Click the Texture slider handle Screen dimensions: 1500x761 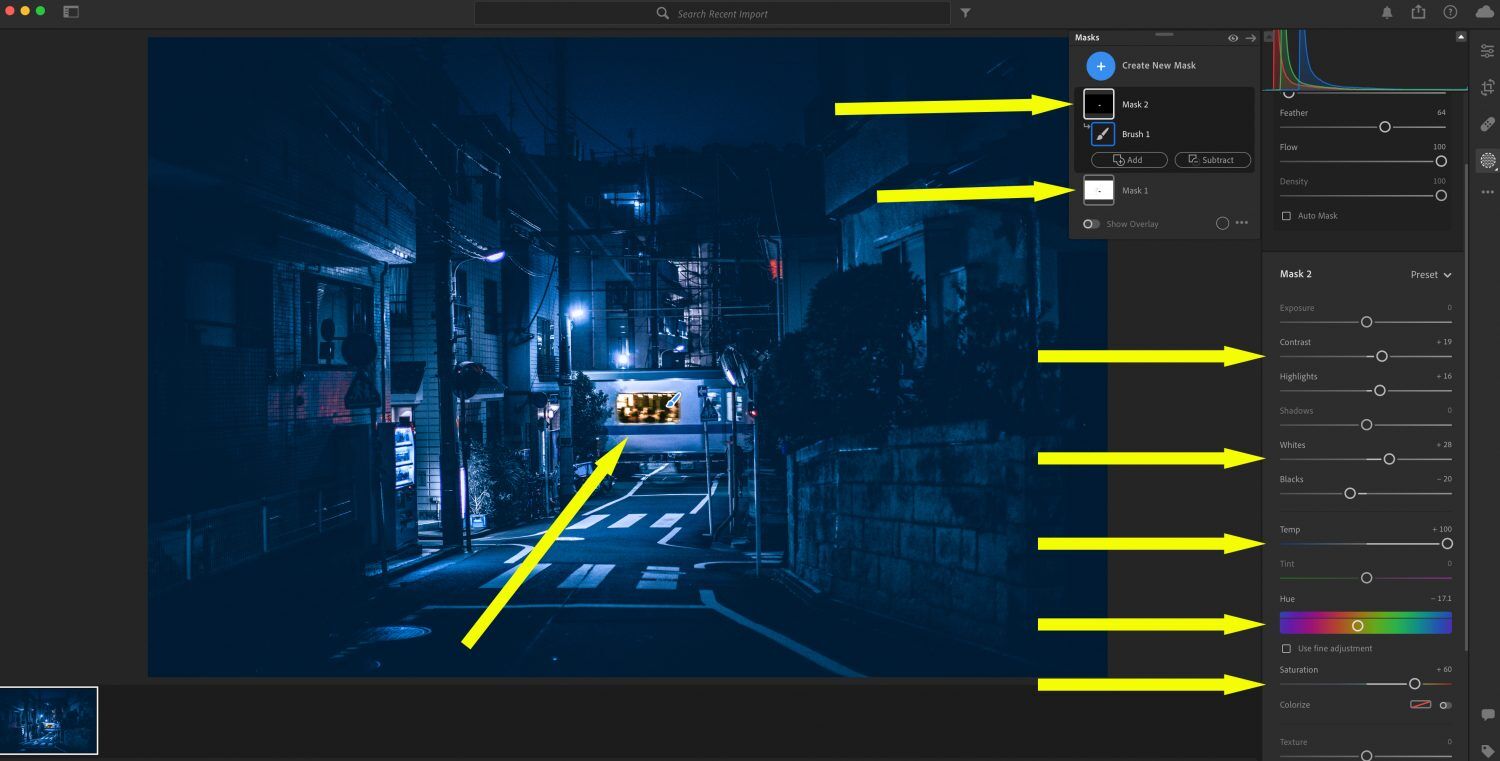coord(1366,756)
